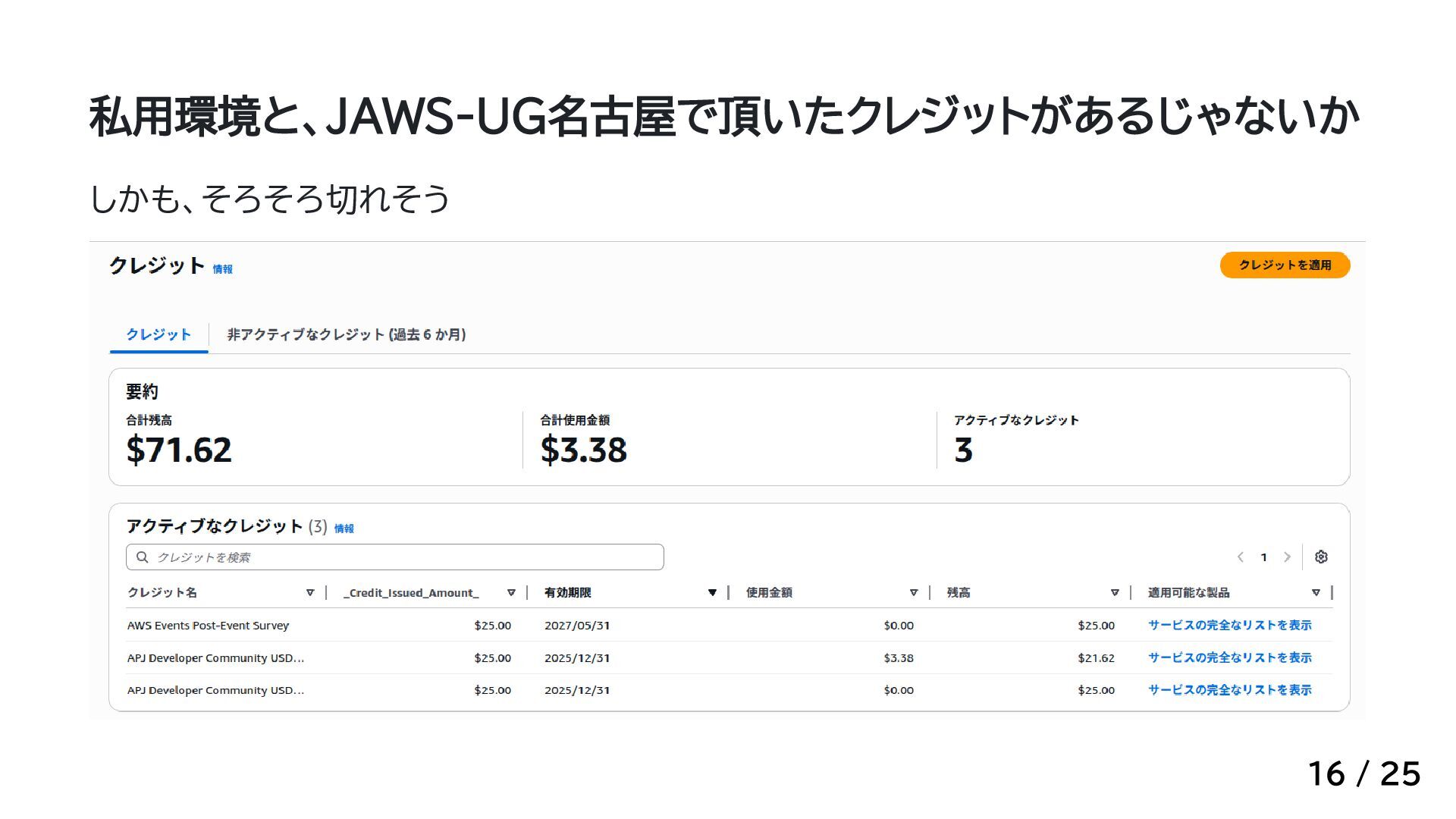Show service list for last APJ credit
Viewport: 1456px width, 819px height.
point(1229,690)
